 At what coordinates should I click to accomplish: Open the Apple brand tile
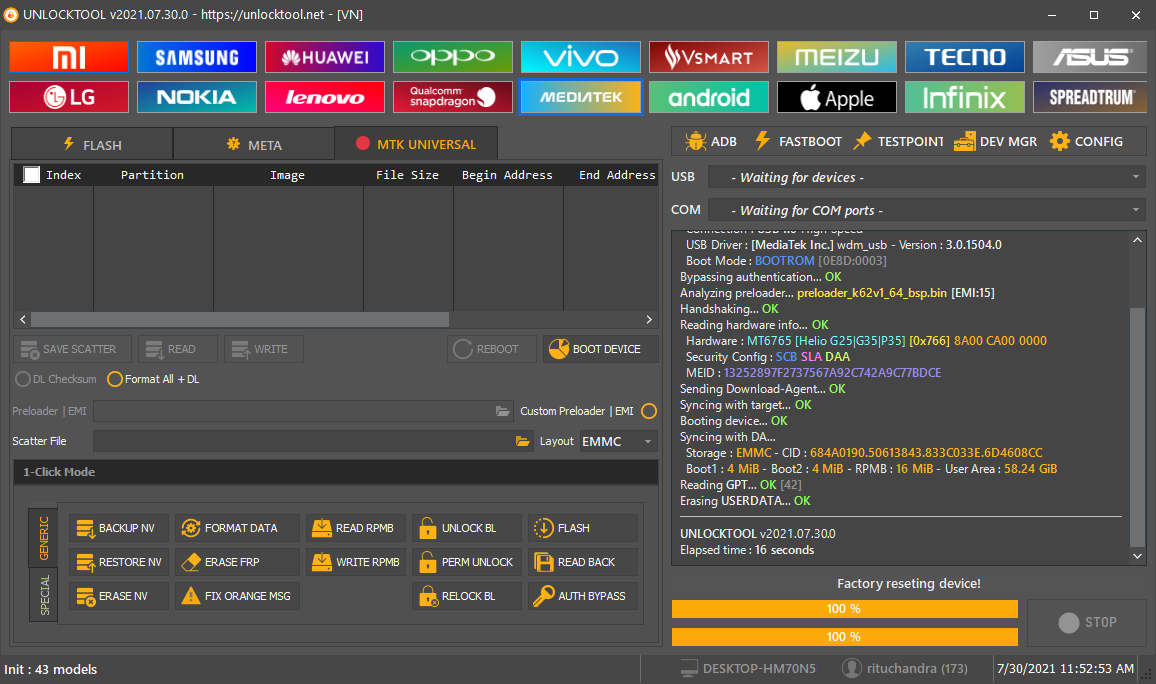[x=837, y=97]
